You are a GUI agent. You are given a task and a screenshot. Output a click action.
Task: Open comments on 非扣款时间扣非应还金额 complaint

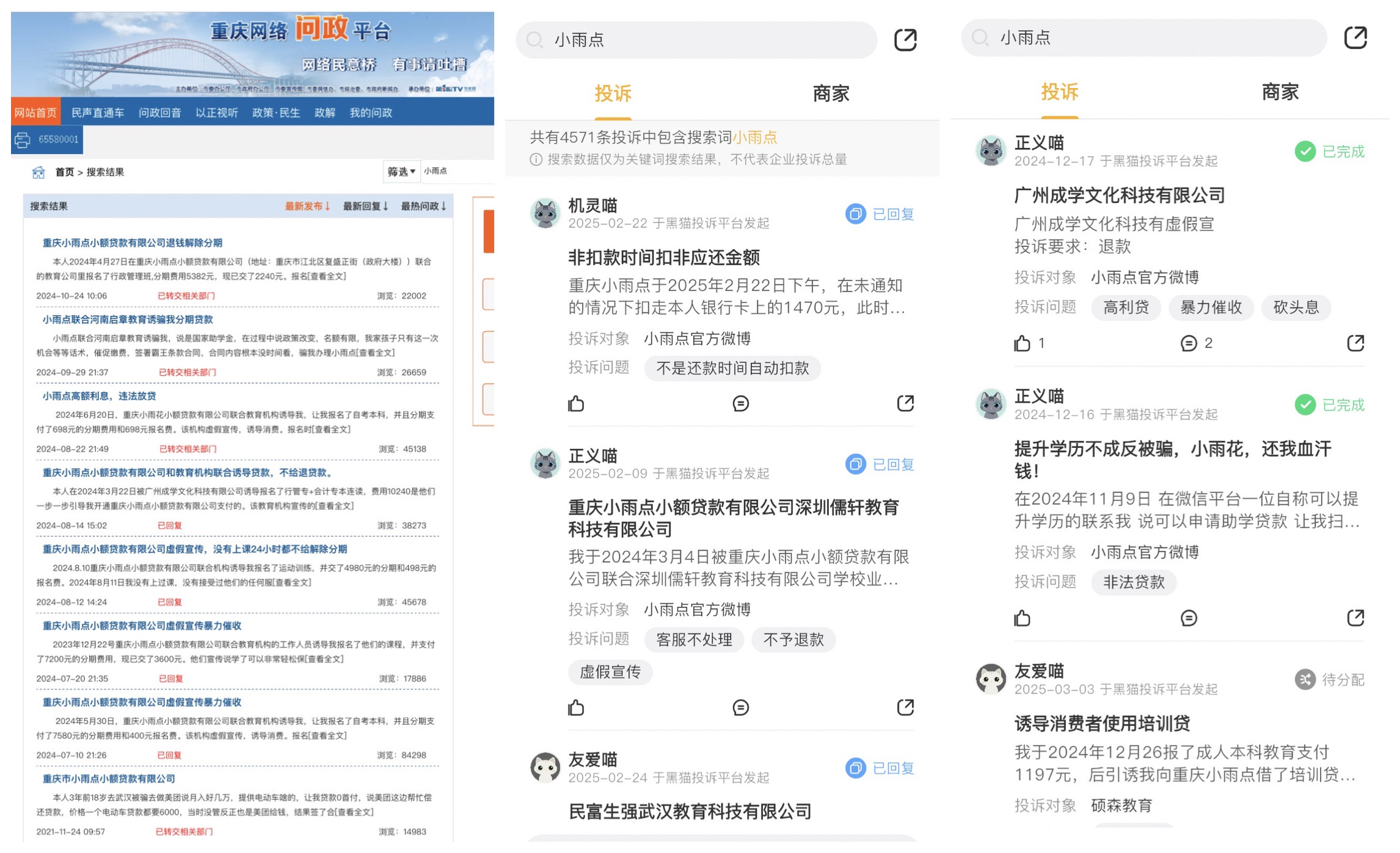pyautogui.click(x=740, y=404)
